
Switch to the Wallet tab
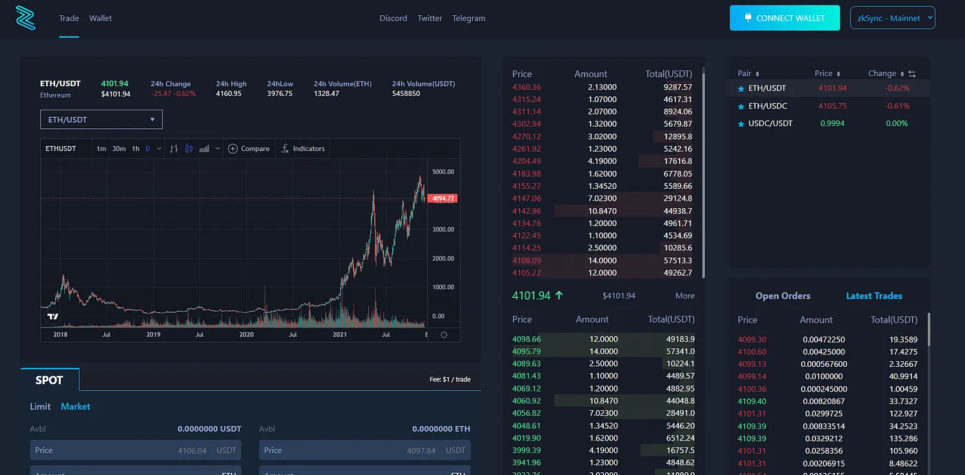pyautogui.click(x=100, y=18)
